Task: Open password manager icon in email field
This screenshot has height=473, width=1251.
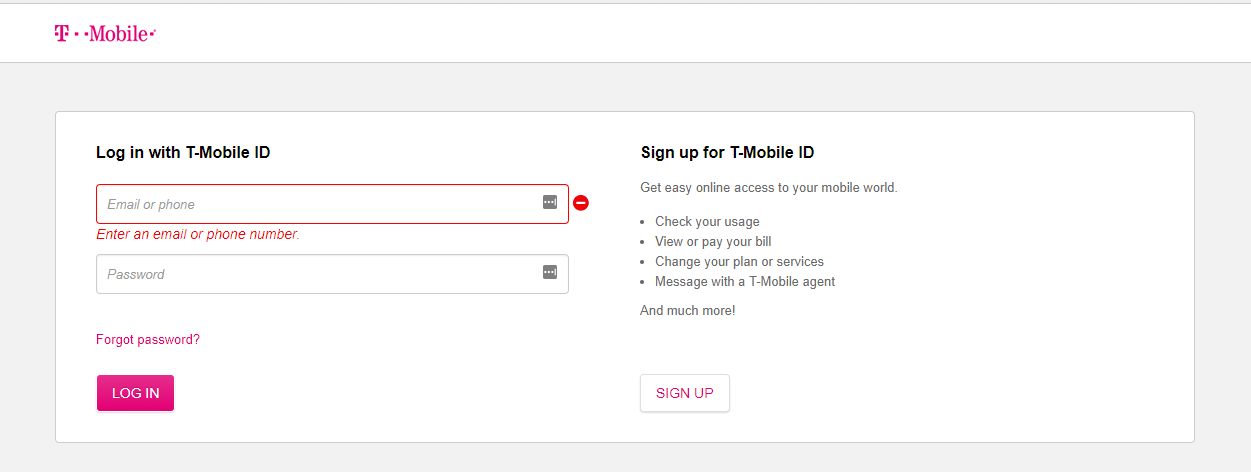Action: pyautogui.click(x=550, y=202)
